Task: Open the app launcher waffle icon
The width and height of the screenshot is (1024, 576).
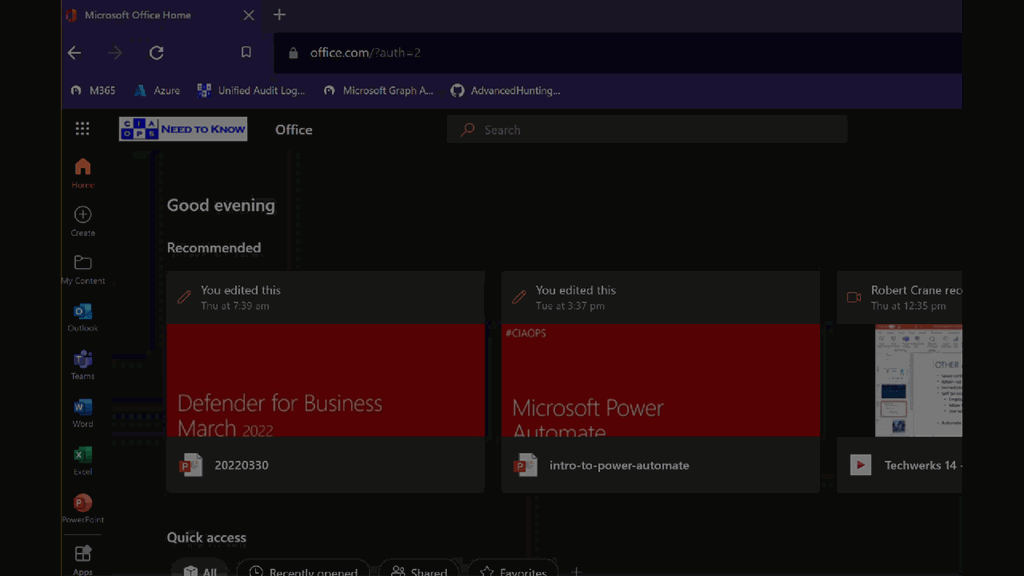Action: pos(82,129)
